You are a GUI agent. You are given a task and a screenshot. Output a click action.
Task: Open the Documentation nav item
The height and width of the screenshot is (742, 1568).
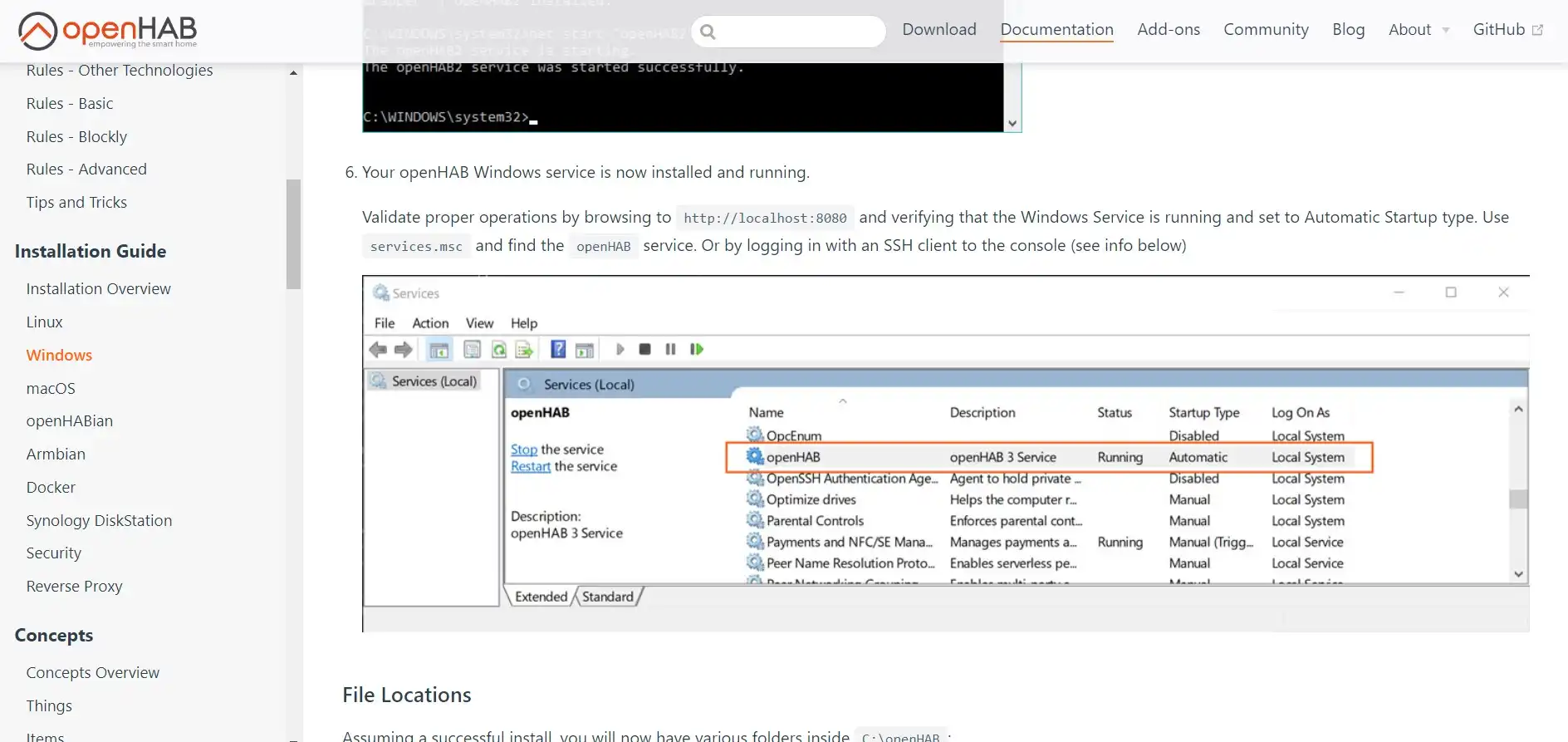pos(1056,30)
